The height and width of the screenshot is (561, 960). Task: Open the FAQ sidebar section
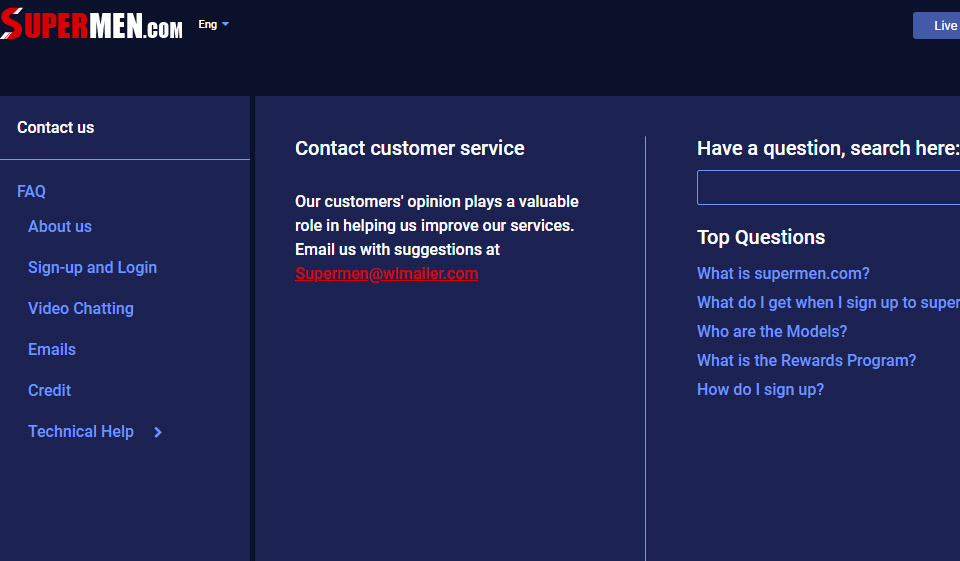pos(31,191)
